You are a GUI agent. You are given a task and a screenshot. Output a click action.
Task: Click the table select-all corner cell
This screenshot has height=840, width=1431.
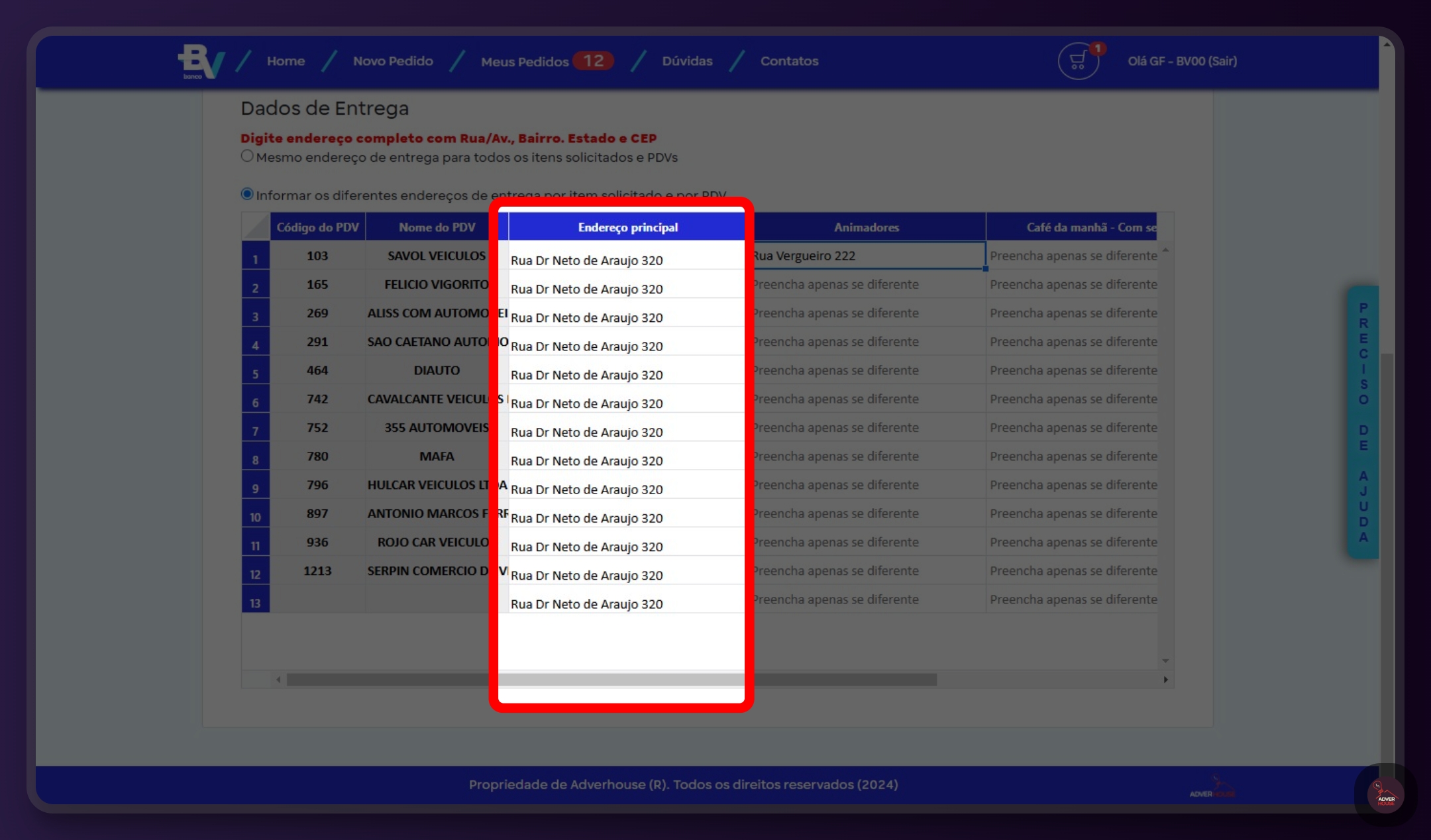pyautogui.click(x=256, y=227)
